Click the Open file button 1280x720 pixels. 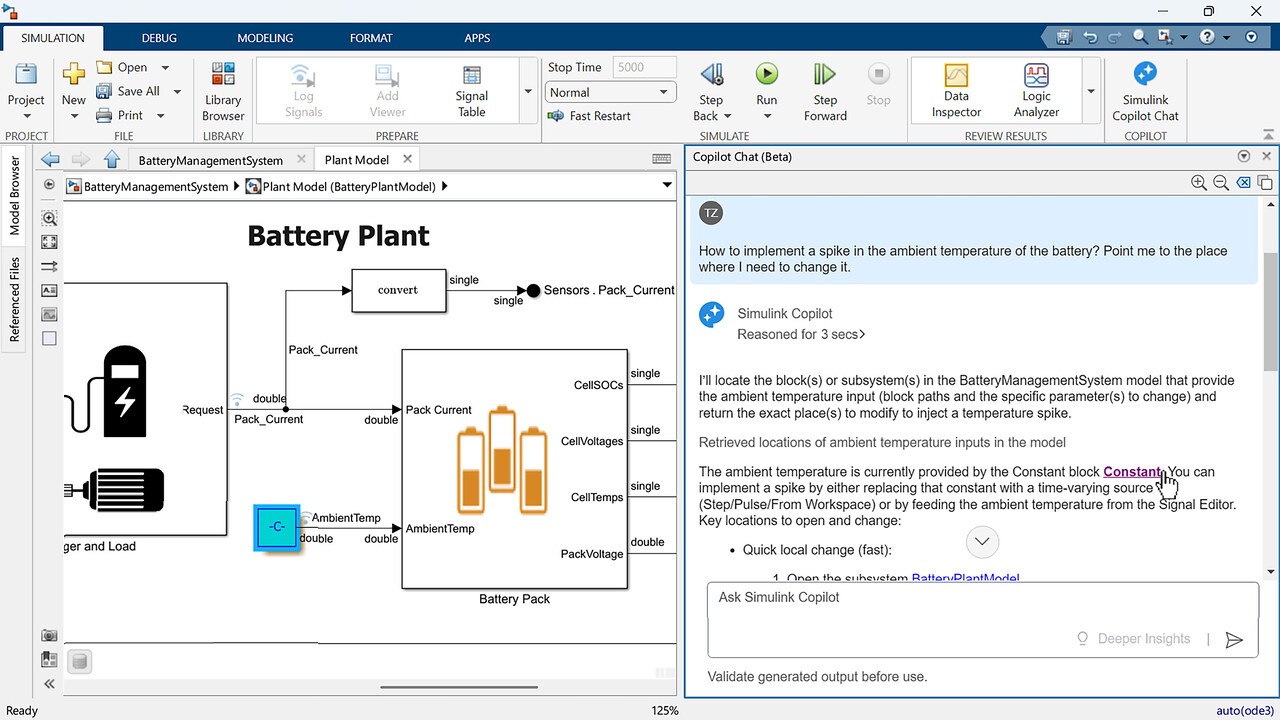pos(122,67)
